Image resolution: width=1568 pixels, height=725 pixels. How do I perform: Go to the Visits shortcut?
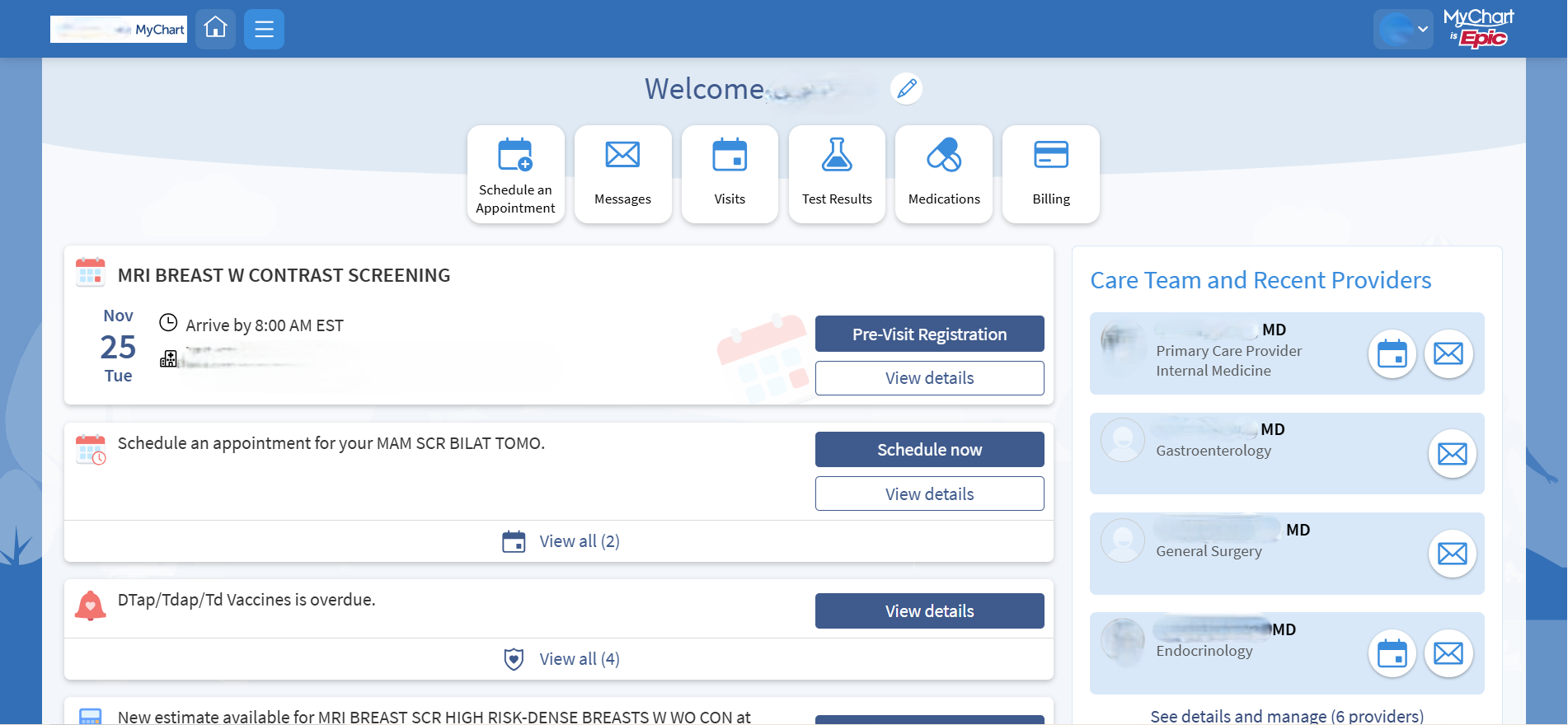[730, 174]
